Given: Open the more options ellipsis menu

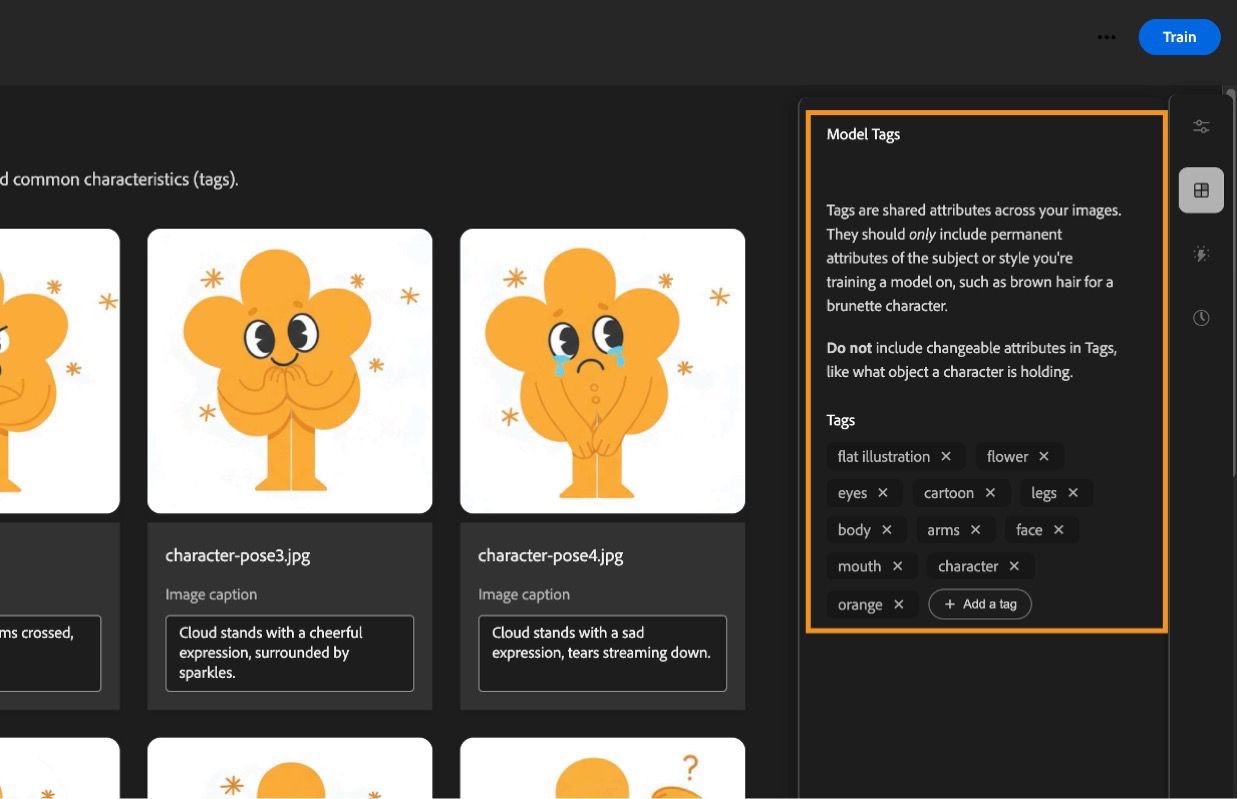Looking at the screenshot, I should tap(1107, 37).
